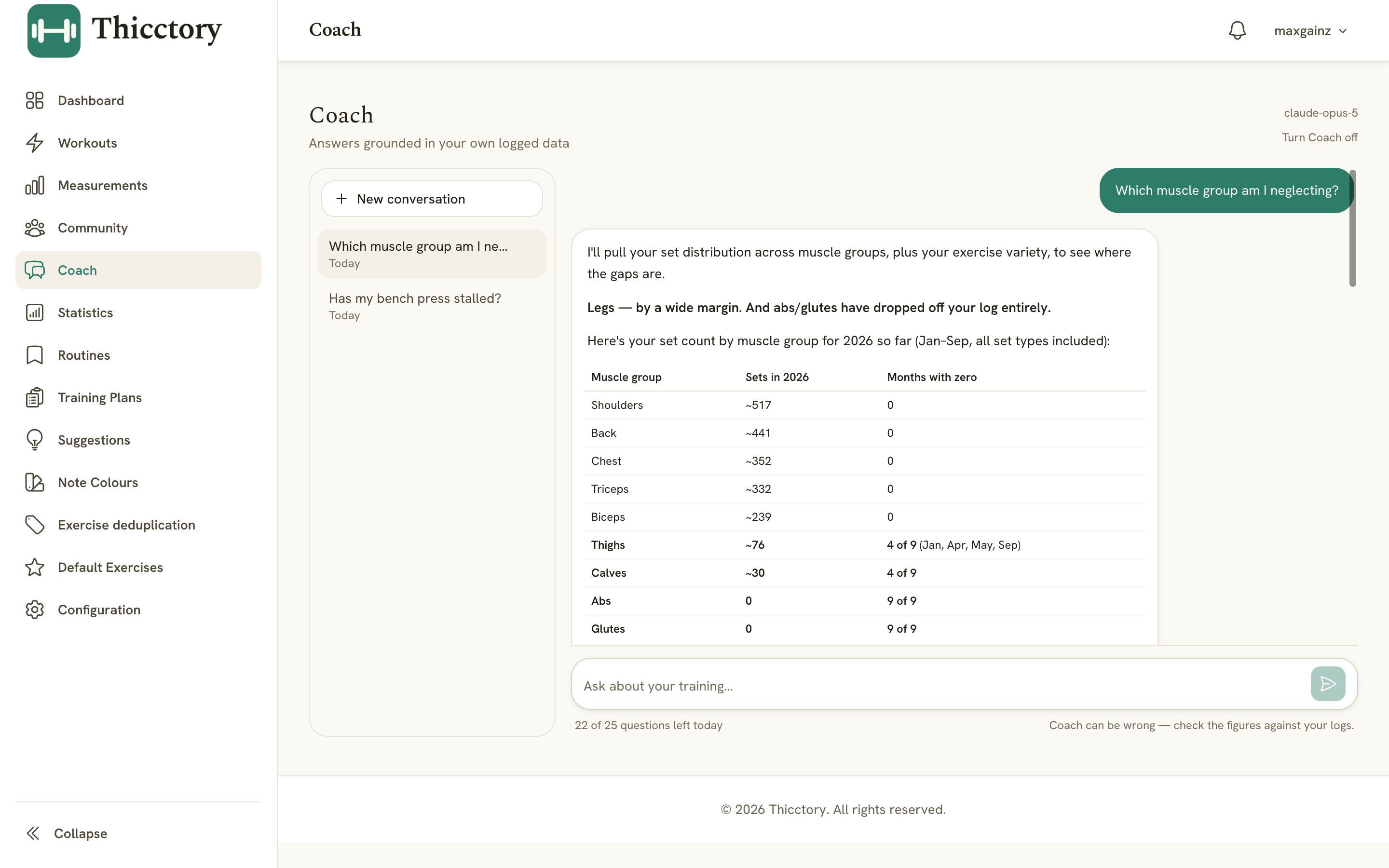
Task: Select Training Plans in the sidebar
Action: coord(138,398)
